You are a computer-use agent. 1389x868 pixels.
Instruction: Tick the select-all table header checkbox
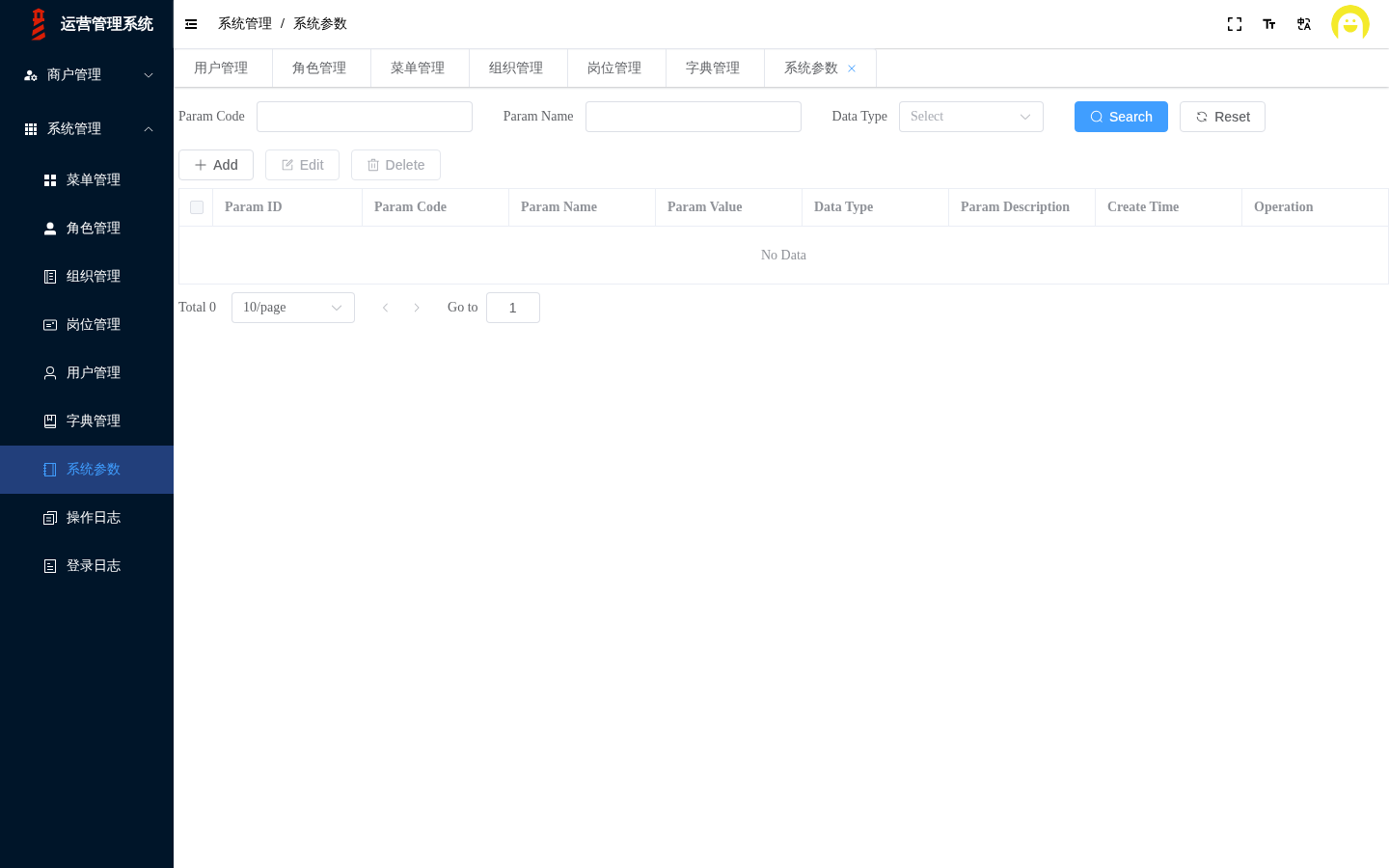[x=197, y=207]
